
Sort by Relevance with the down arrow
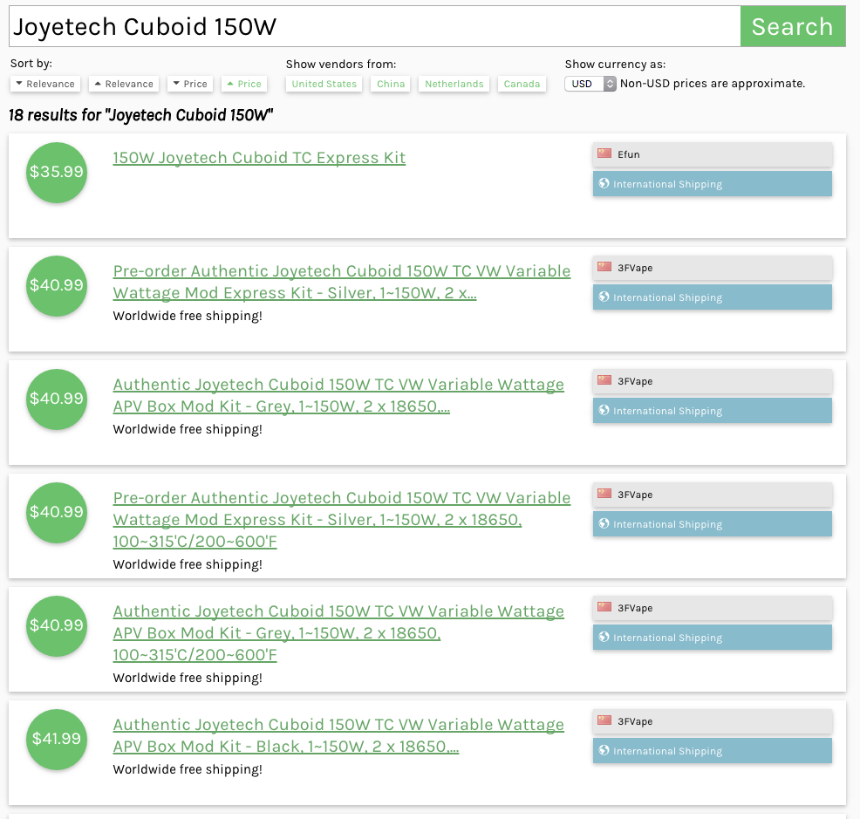coord(45,84)
